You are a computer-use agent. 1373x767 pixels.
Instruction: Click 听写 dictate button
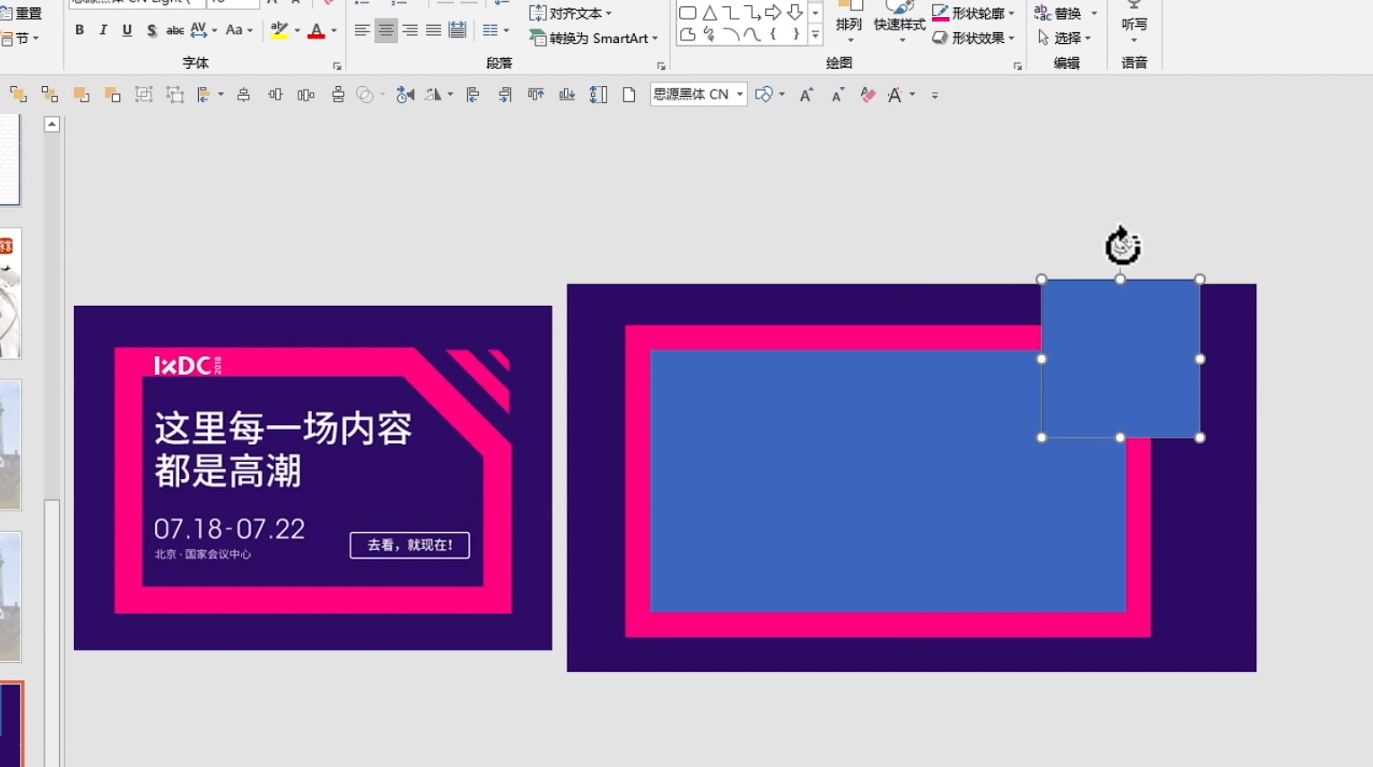[x=1134, y=21]
